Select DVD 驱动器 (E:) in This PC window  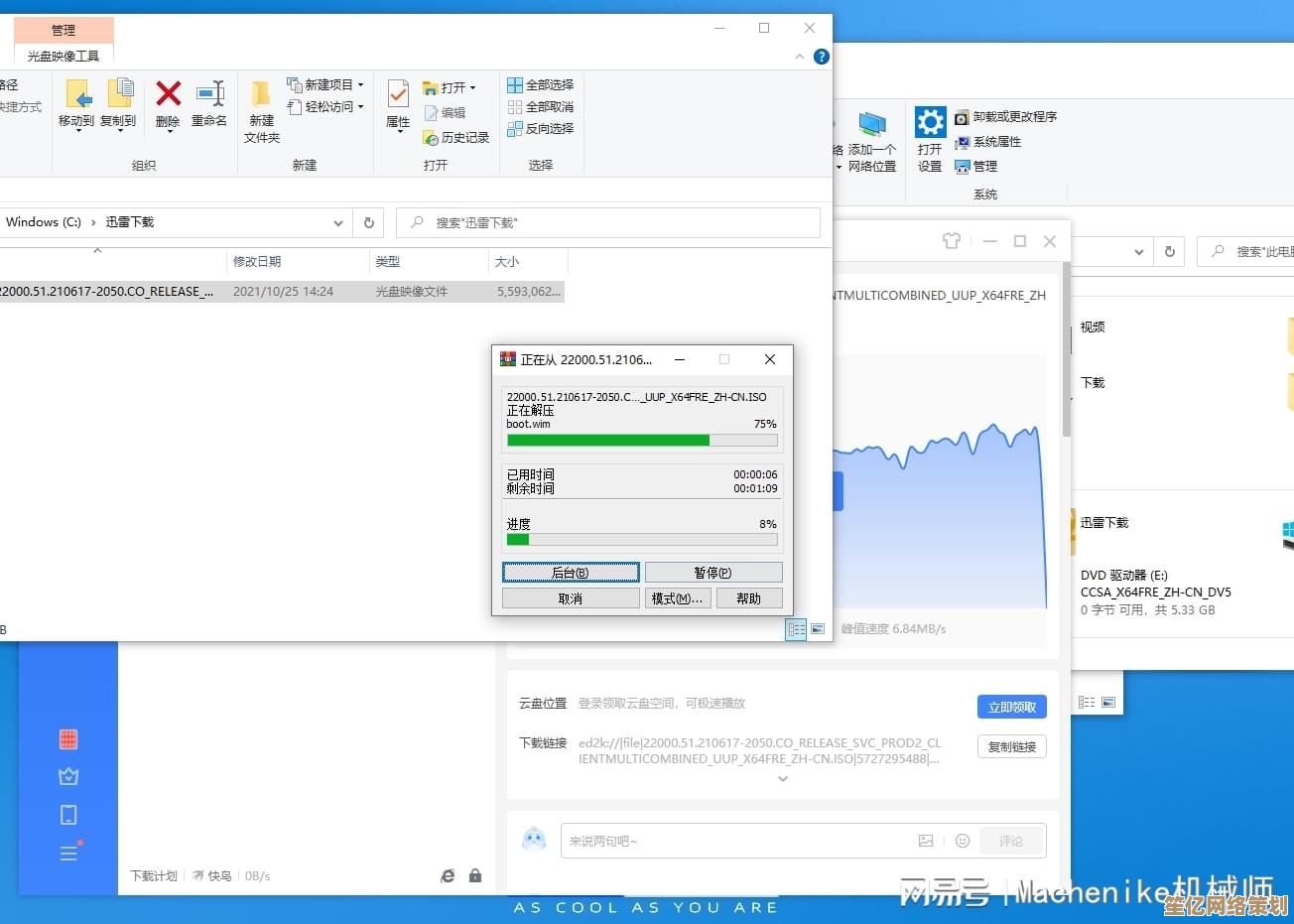pyautogui.click(x=1156, y=593)
